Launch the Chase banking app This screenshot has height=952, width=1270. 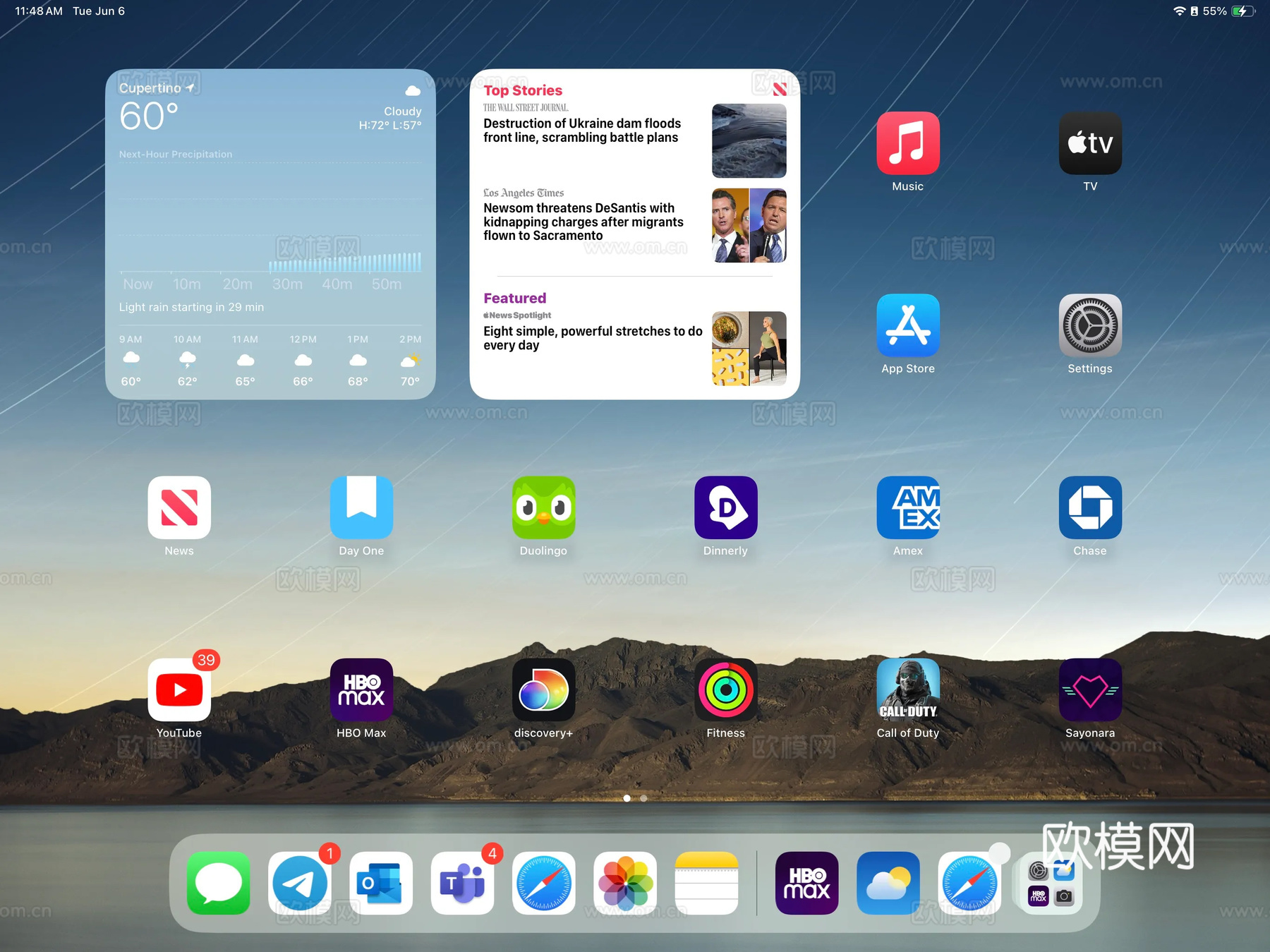(x=1090, y=507)
